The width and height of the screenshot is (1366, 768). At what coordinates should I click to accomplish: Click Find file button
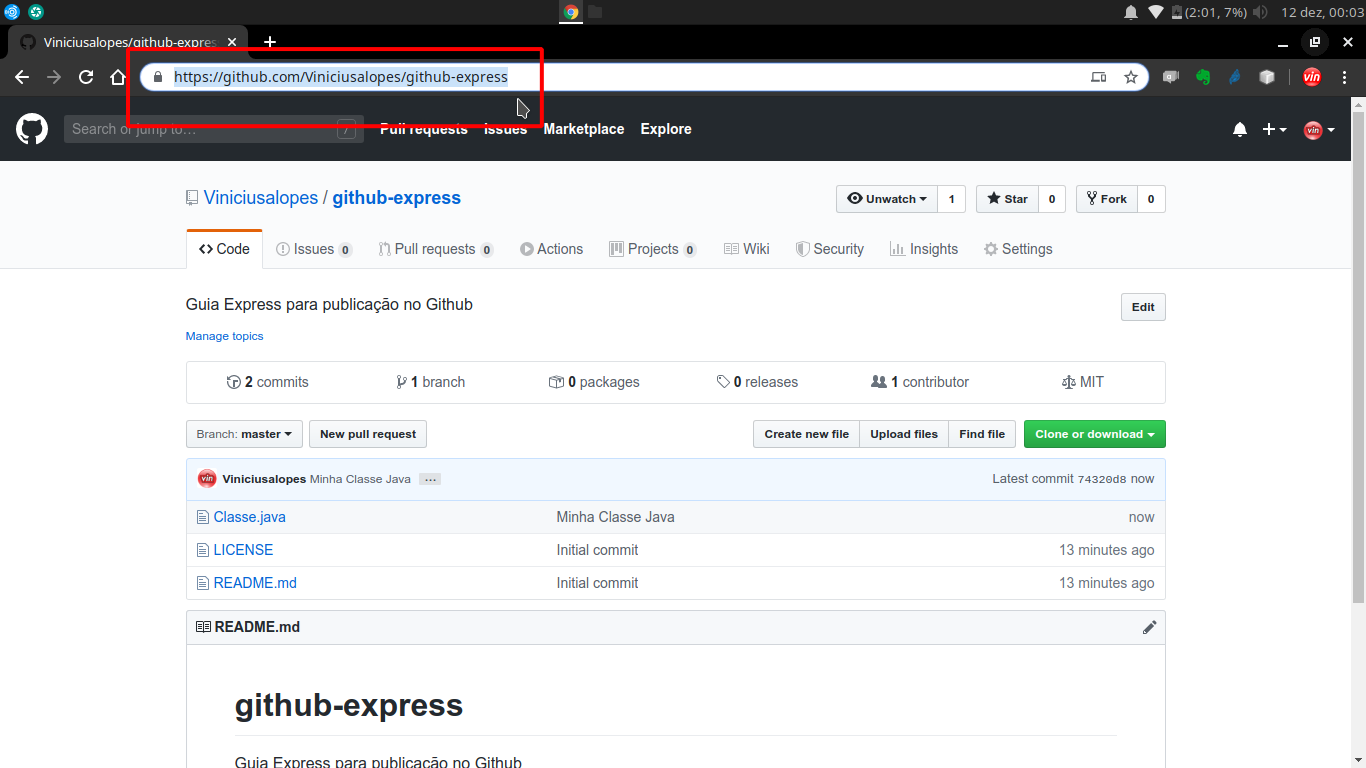coord(982,434)
